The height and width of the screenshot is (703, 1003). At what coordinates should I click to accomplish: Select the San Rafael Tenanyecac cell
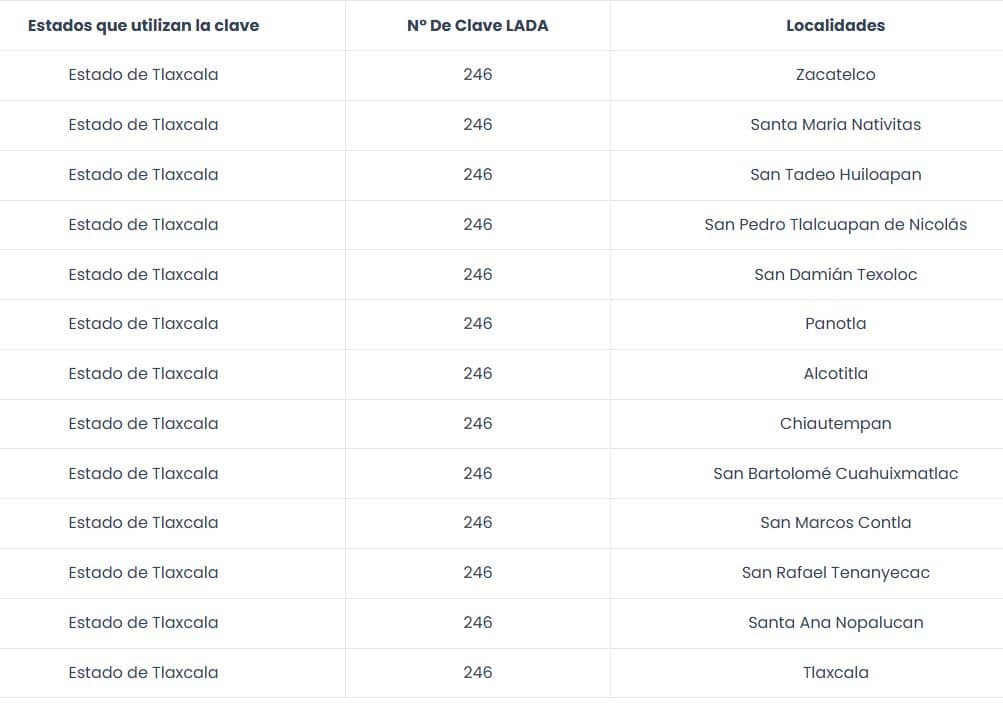835,573
